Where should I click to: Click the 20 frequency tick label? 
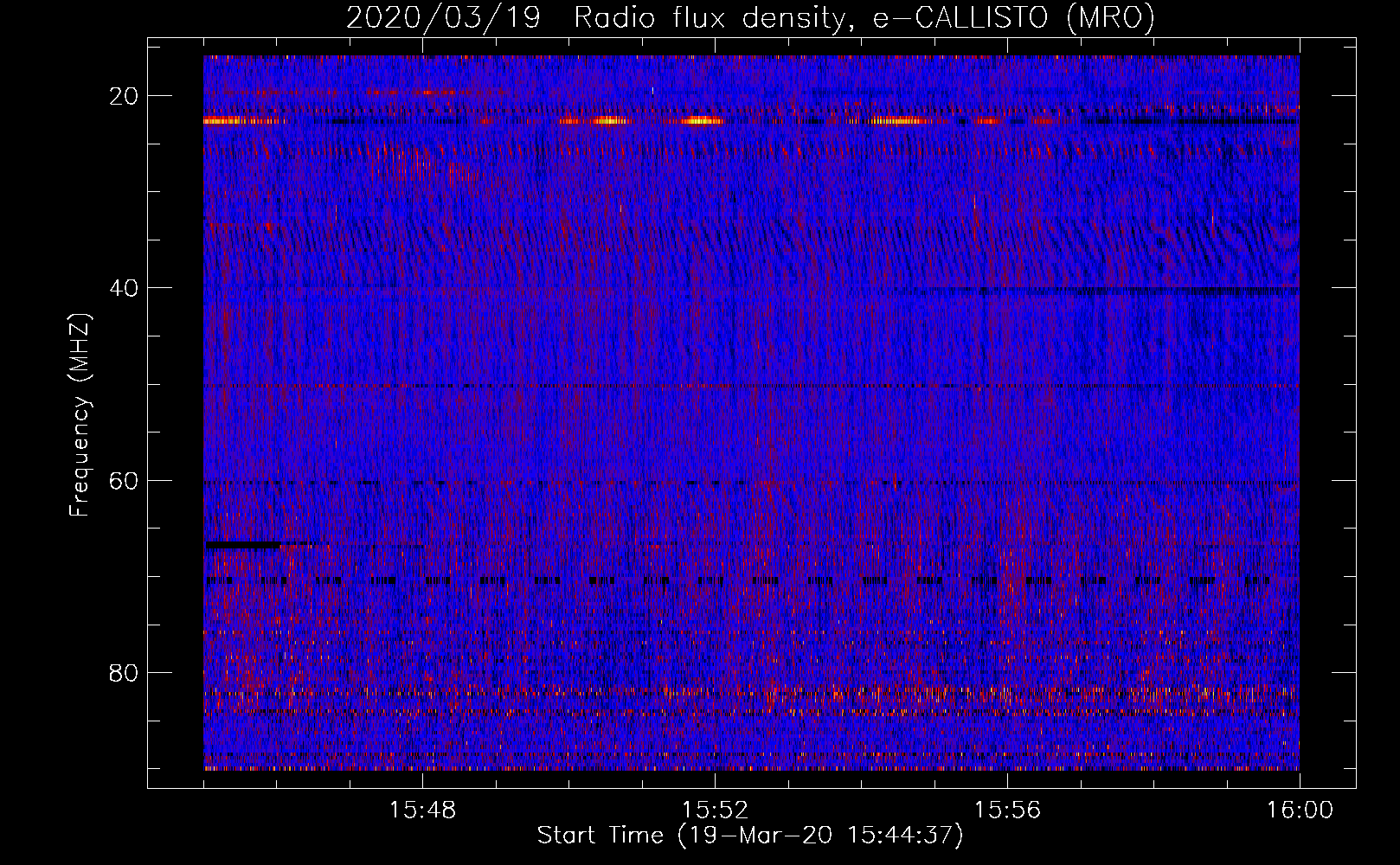pos(124,96)
